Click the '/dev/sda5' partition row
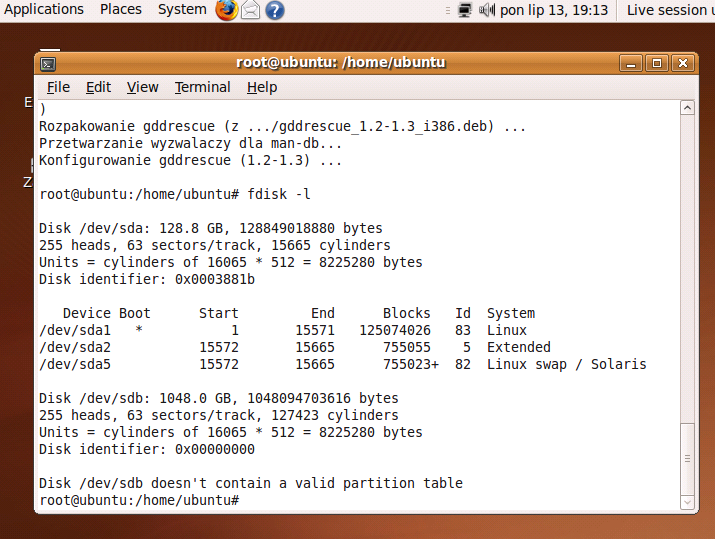 pyautogui.click(x=343, y=364)
